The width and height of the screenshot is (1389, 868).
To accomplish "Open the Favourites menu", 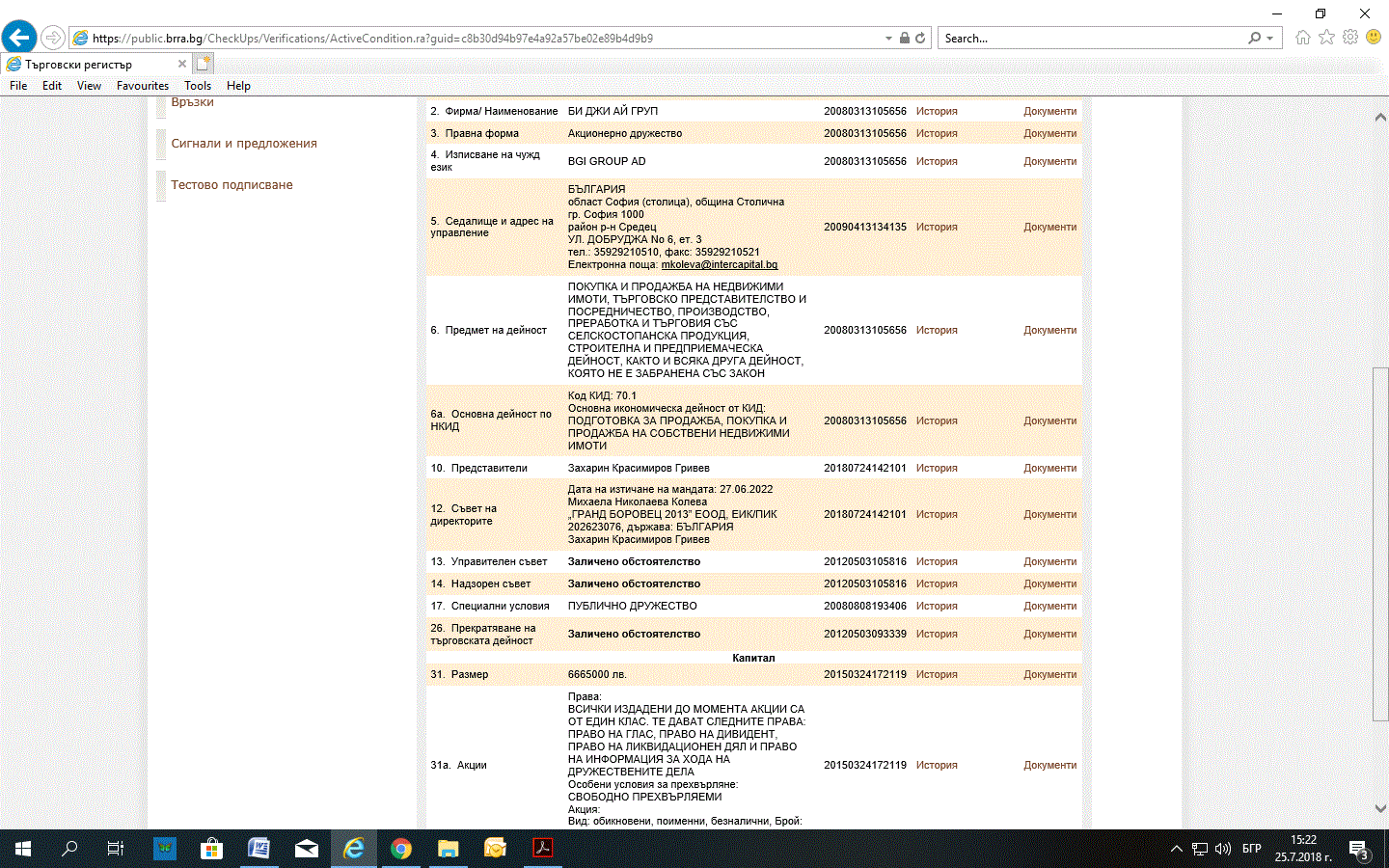I will click(143, 86).
